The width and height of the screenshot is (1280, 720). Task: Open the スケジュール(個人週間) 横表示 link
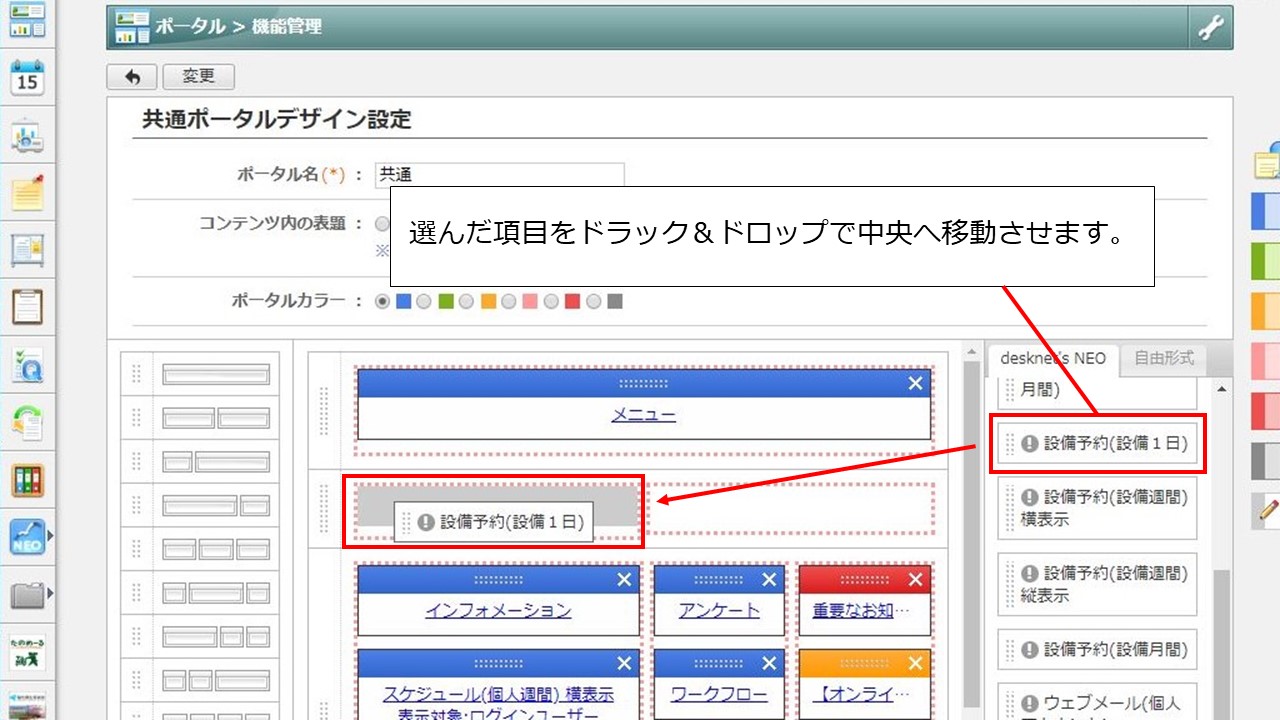pyautogui.click(x=498, y=694)
